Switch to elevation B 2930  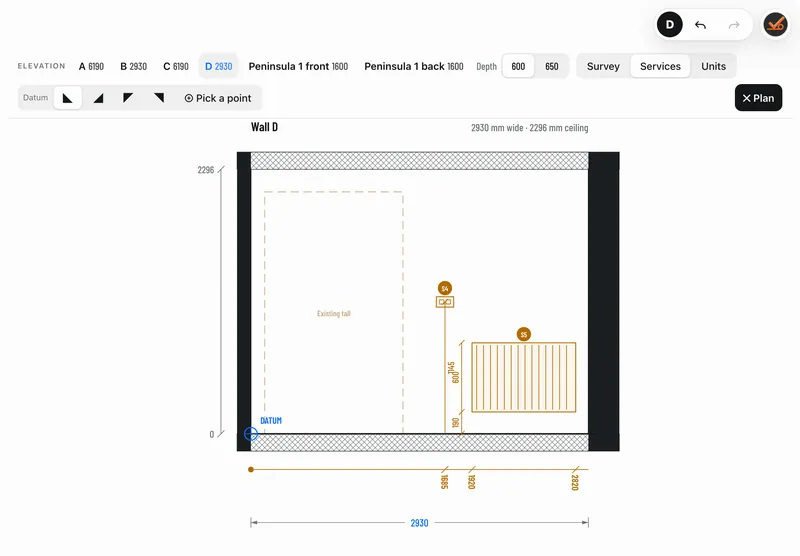(x=134, y=66)
